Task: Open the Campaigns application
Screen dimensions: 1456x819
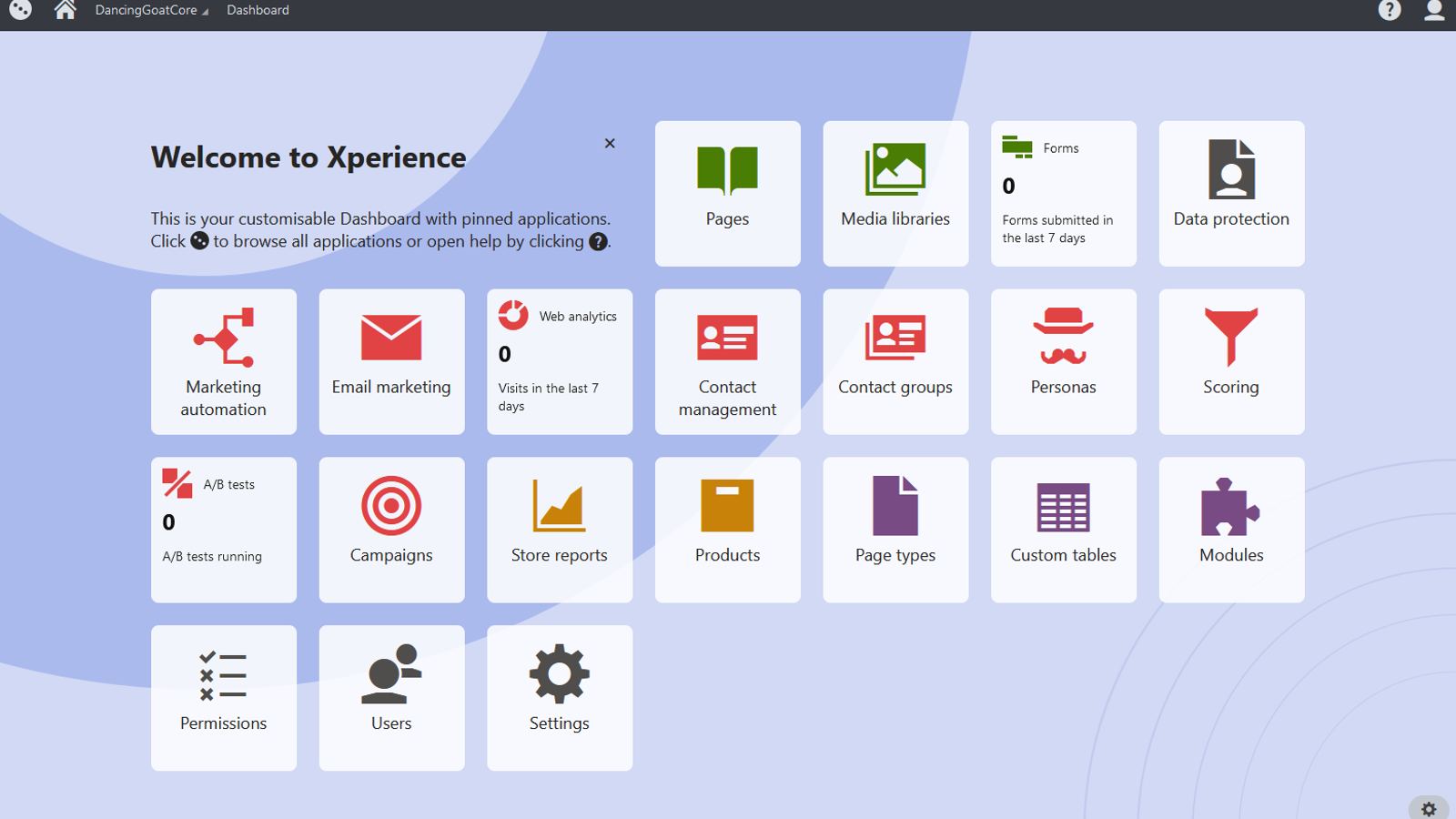Action: 391,530
